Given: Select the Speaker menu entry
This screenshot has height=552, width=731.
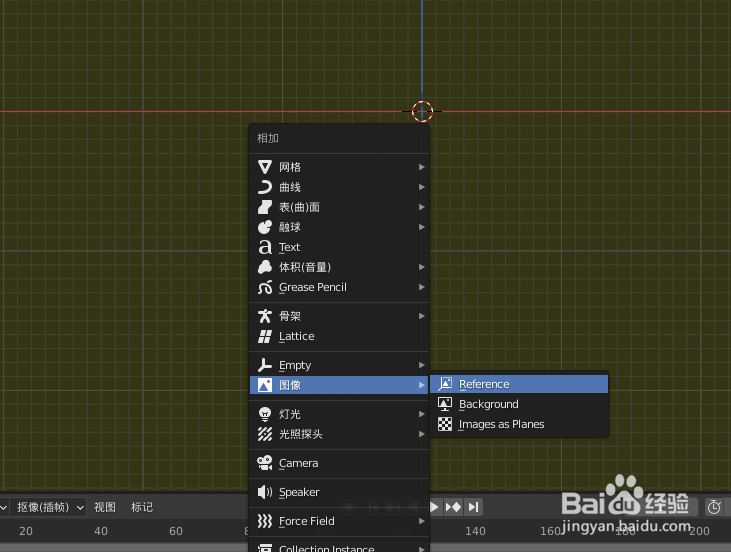Looking at the screenshot, I should pos(339,492).
